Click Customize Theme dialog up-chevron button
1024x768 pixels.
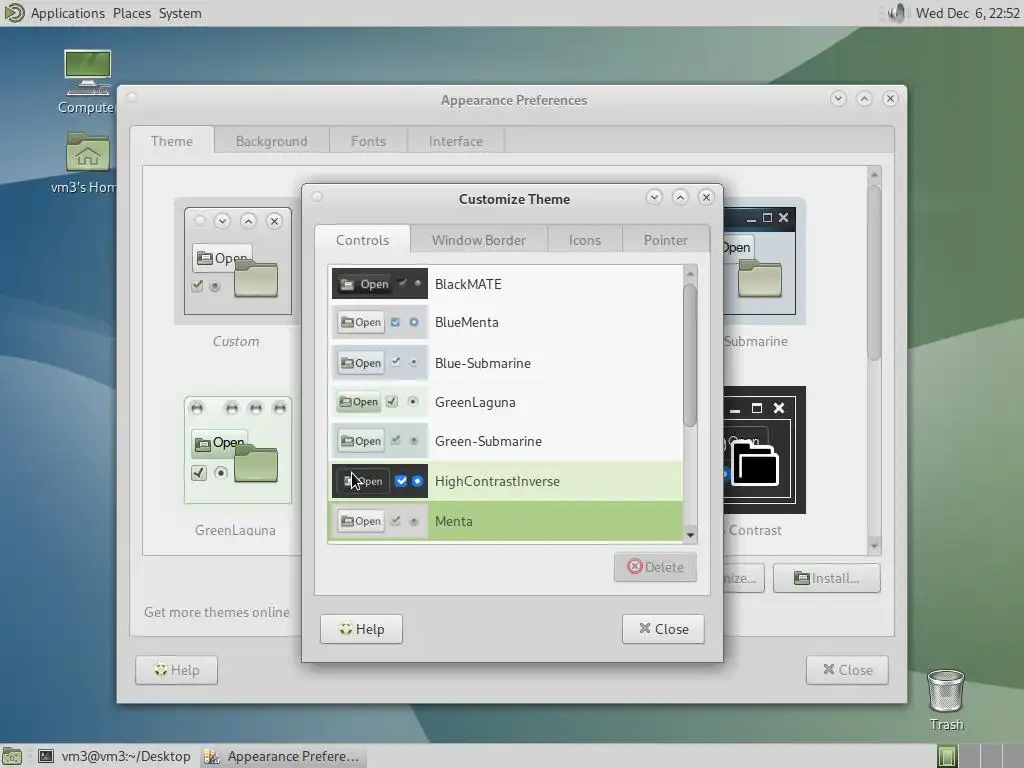coord(680,197)
